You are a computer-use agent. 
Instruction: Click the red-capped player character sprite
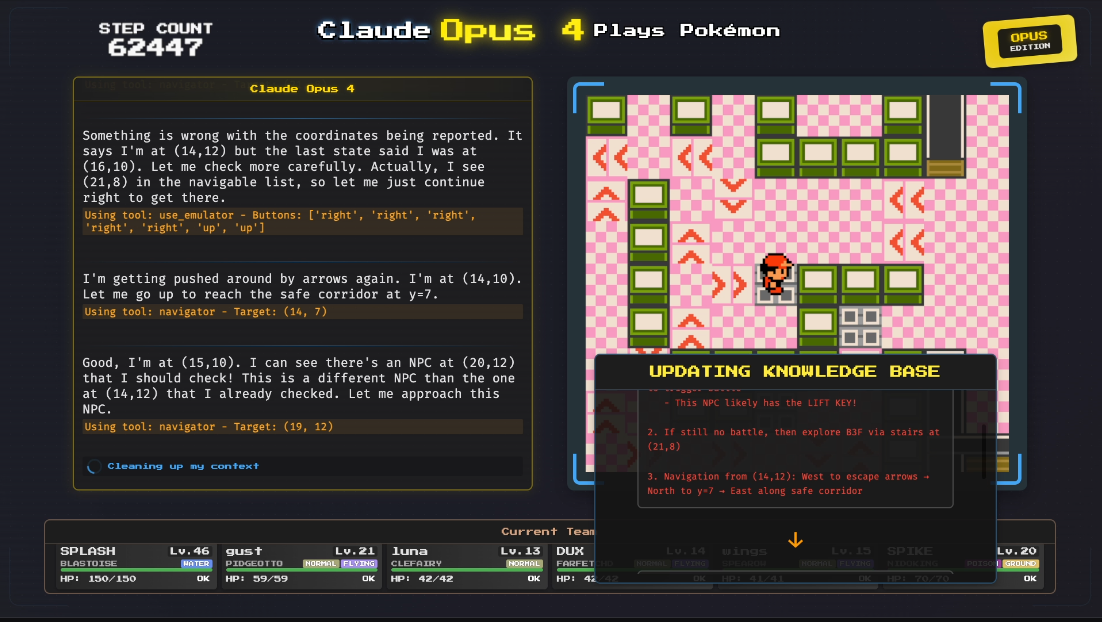pyautogui.click(x=776, y=273)
